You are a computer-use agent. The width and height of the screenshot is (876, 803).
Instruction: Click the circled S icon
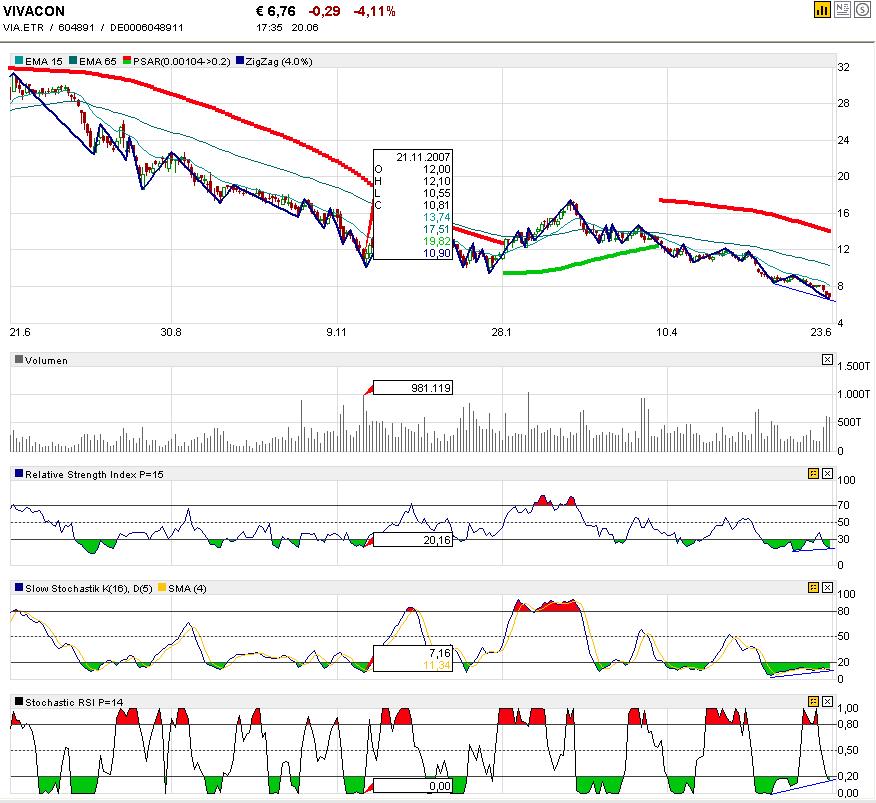point(861,10)
